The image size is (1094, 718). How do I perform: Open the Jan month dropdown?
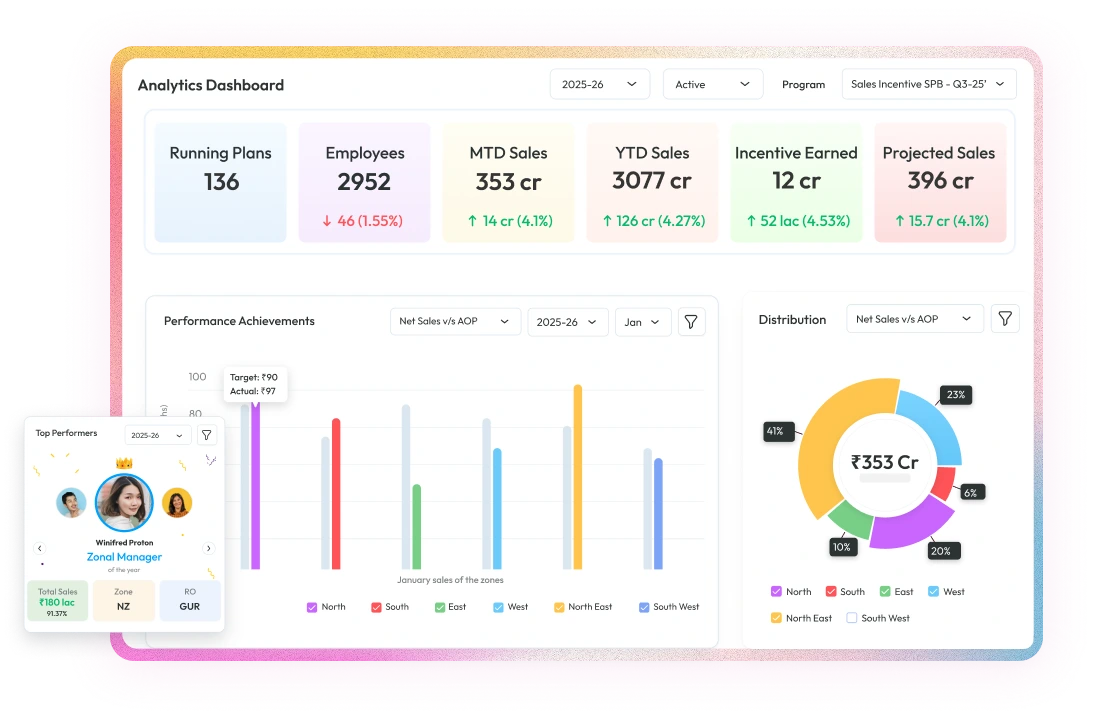(642, 322)
